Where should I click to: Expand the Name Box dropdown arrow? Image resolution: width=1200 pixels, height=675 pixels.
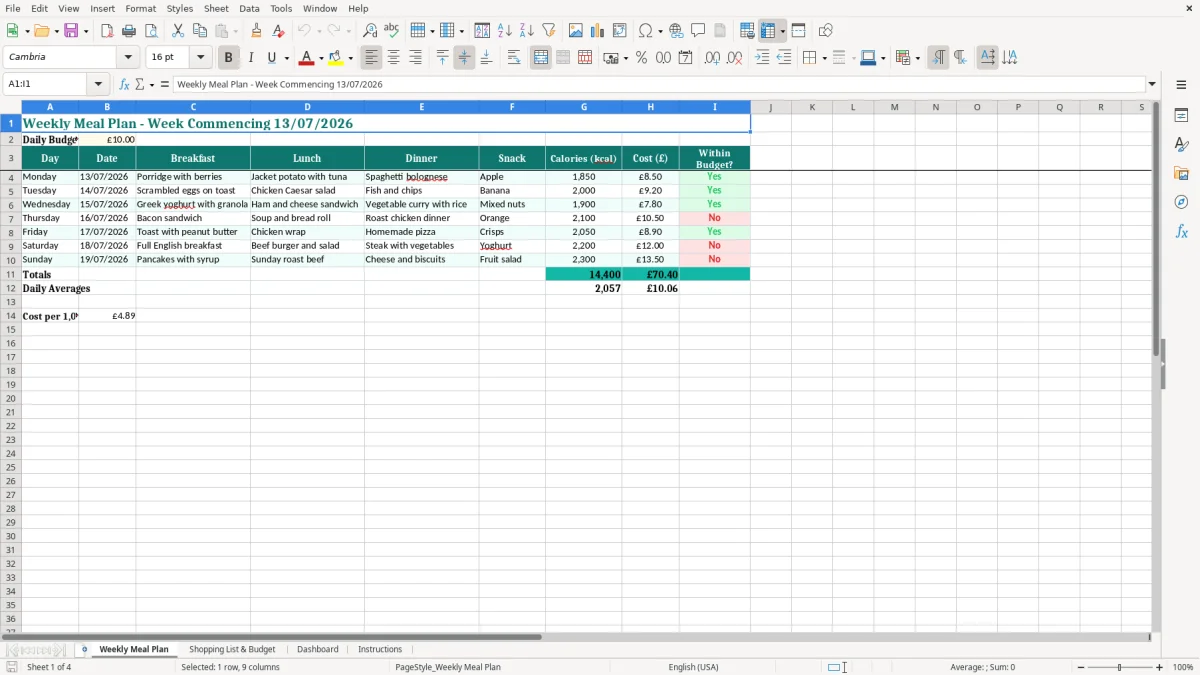98,85
